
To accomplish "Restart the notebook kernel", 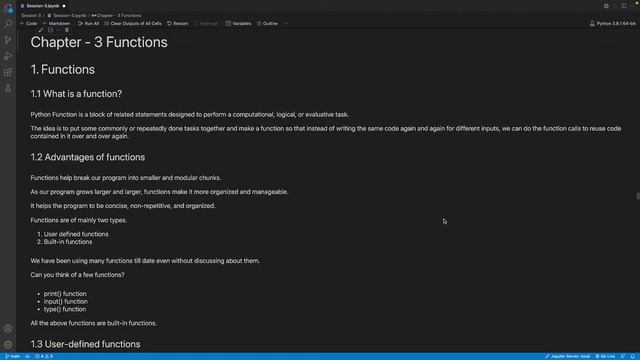I will (178, 23).
